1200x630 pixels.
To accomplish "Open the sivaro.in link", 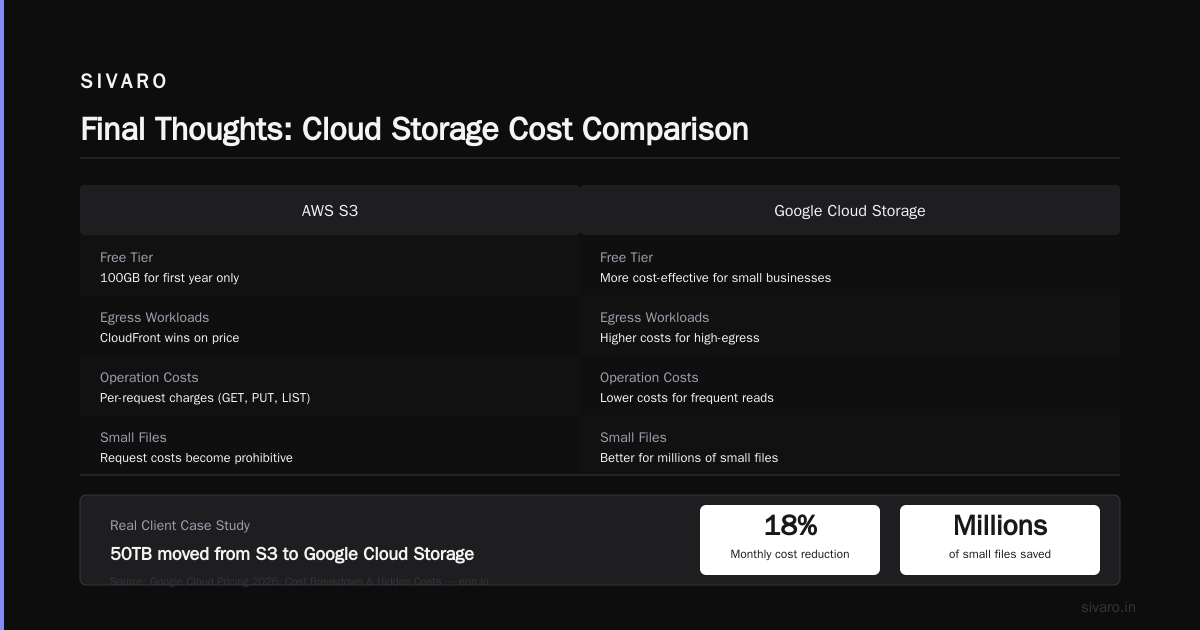I will 1108,607.
